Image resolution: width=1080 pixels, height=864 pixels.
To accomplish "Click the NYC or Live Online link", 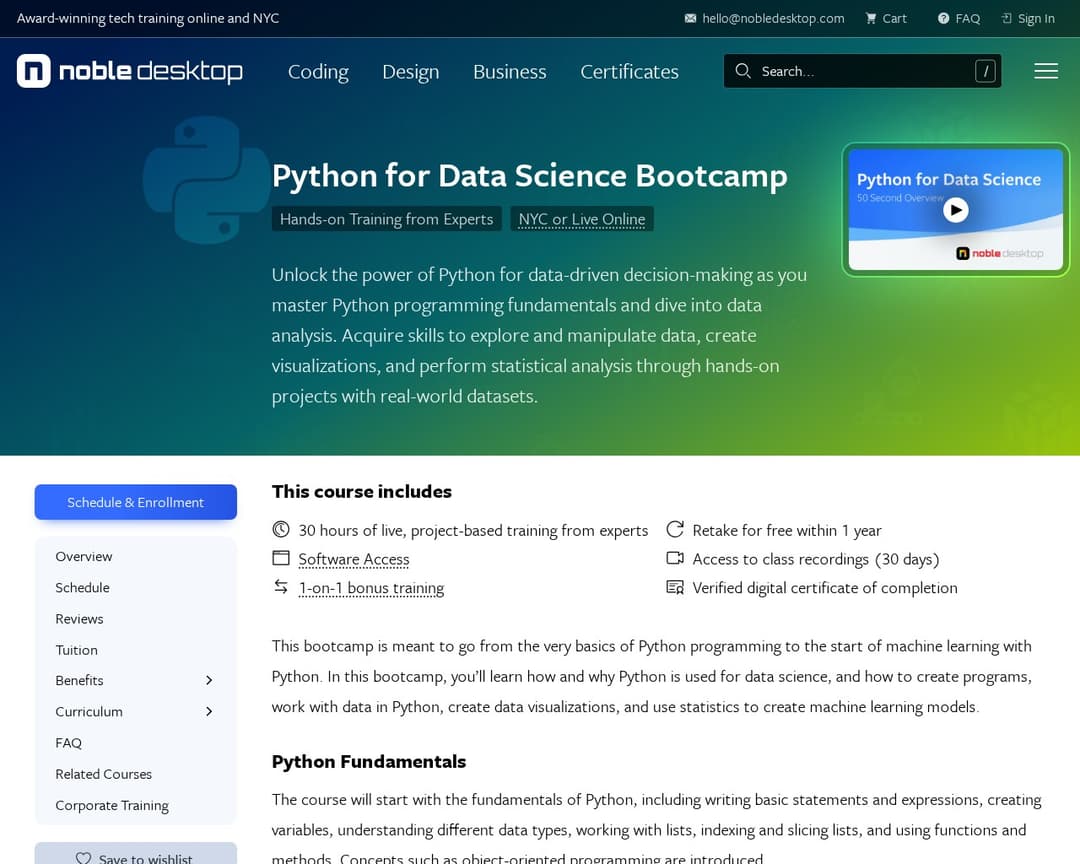I will (582, 219).
